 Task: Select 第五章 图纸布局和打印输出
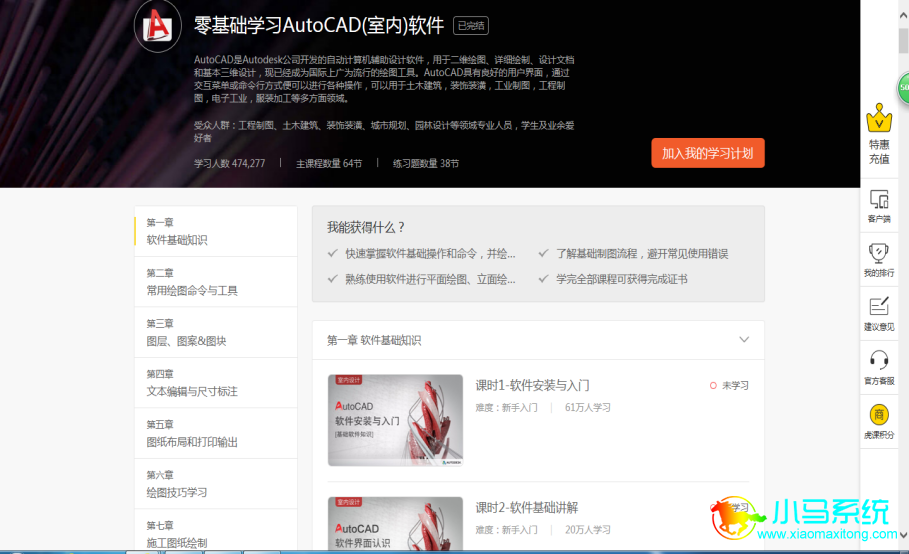pos(216,433)
